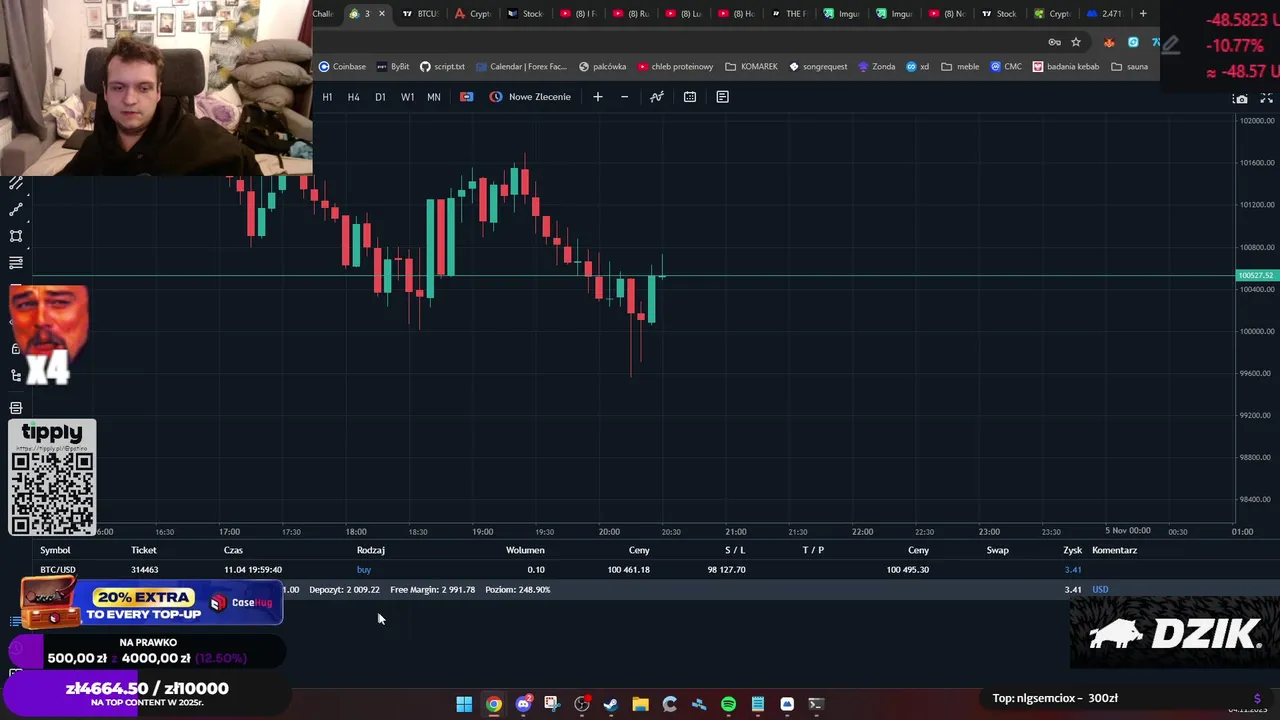The width and height of the screenshot is (1280, 720).
Task: Zoom out chart with minus icon
Action: coord(624,97)
